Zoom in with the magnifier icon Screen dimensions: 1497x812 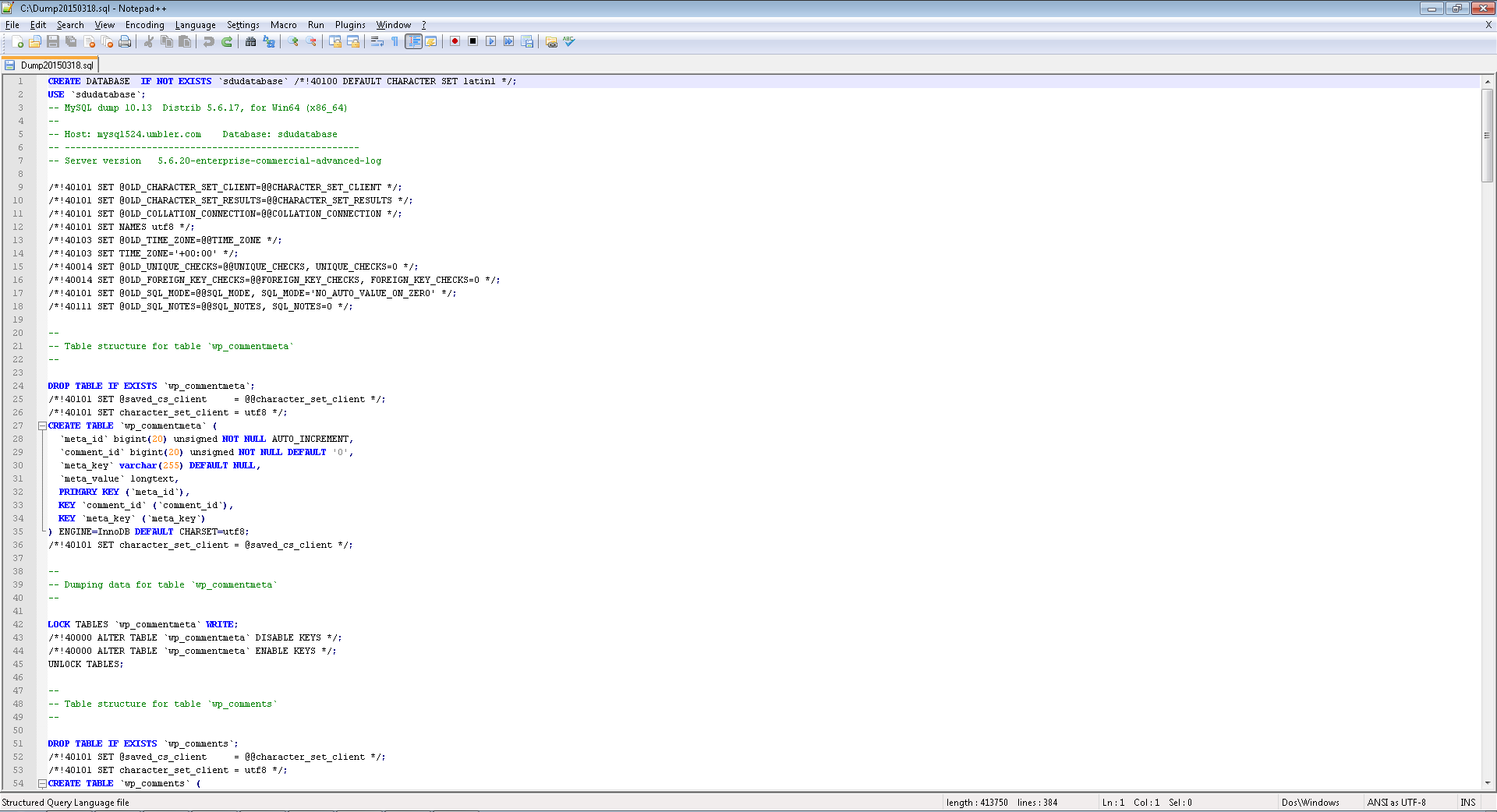[294, 41]
